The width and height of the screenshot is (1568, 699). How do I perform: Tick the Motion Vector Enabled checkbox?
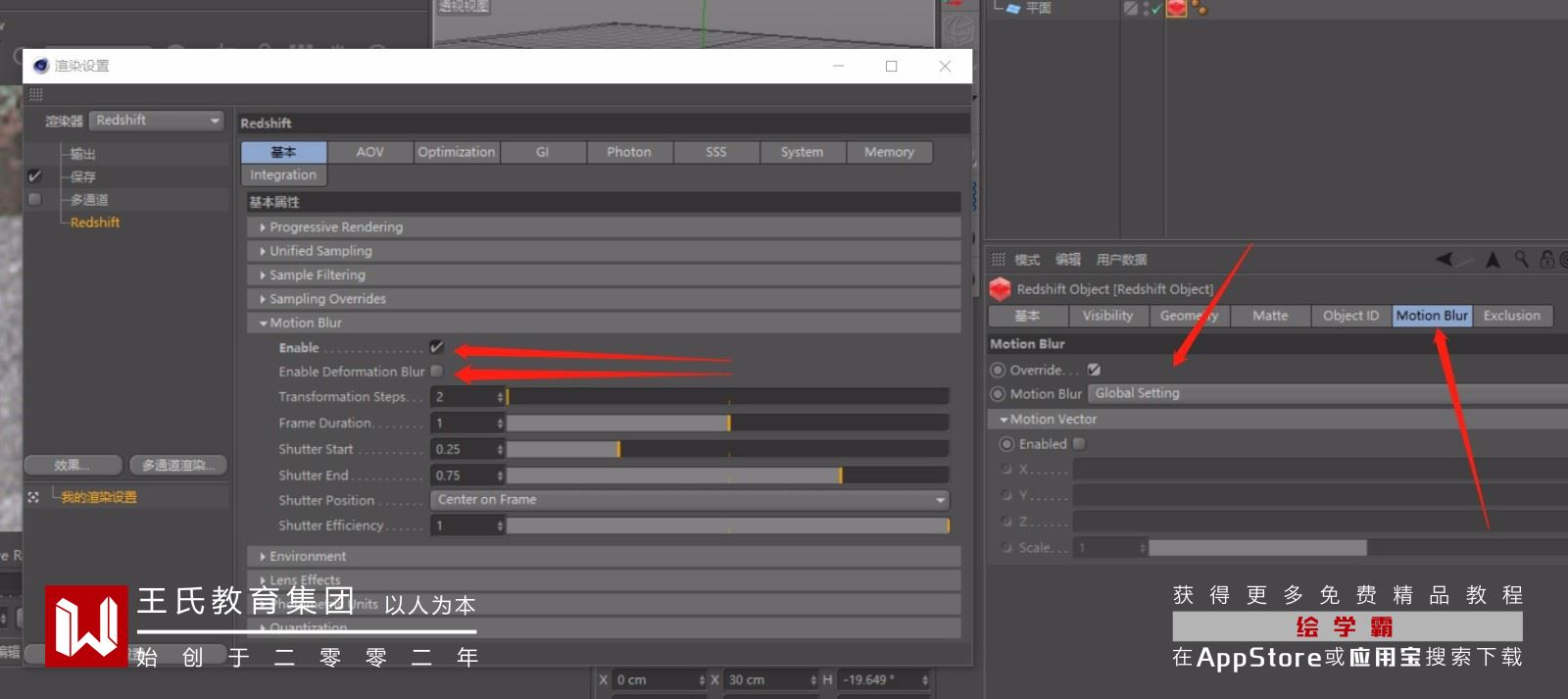click(x=1079, y=443)
